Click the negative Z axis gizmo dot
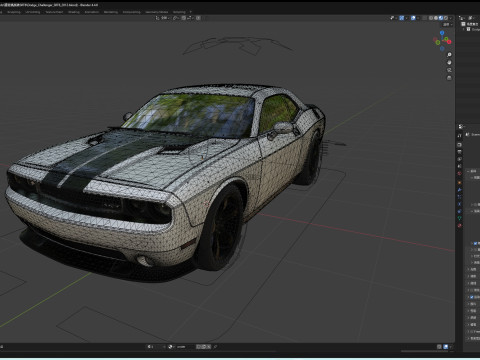This screenshot has height=360, width=480. click(x=442, y=49)
